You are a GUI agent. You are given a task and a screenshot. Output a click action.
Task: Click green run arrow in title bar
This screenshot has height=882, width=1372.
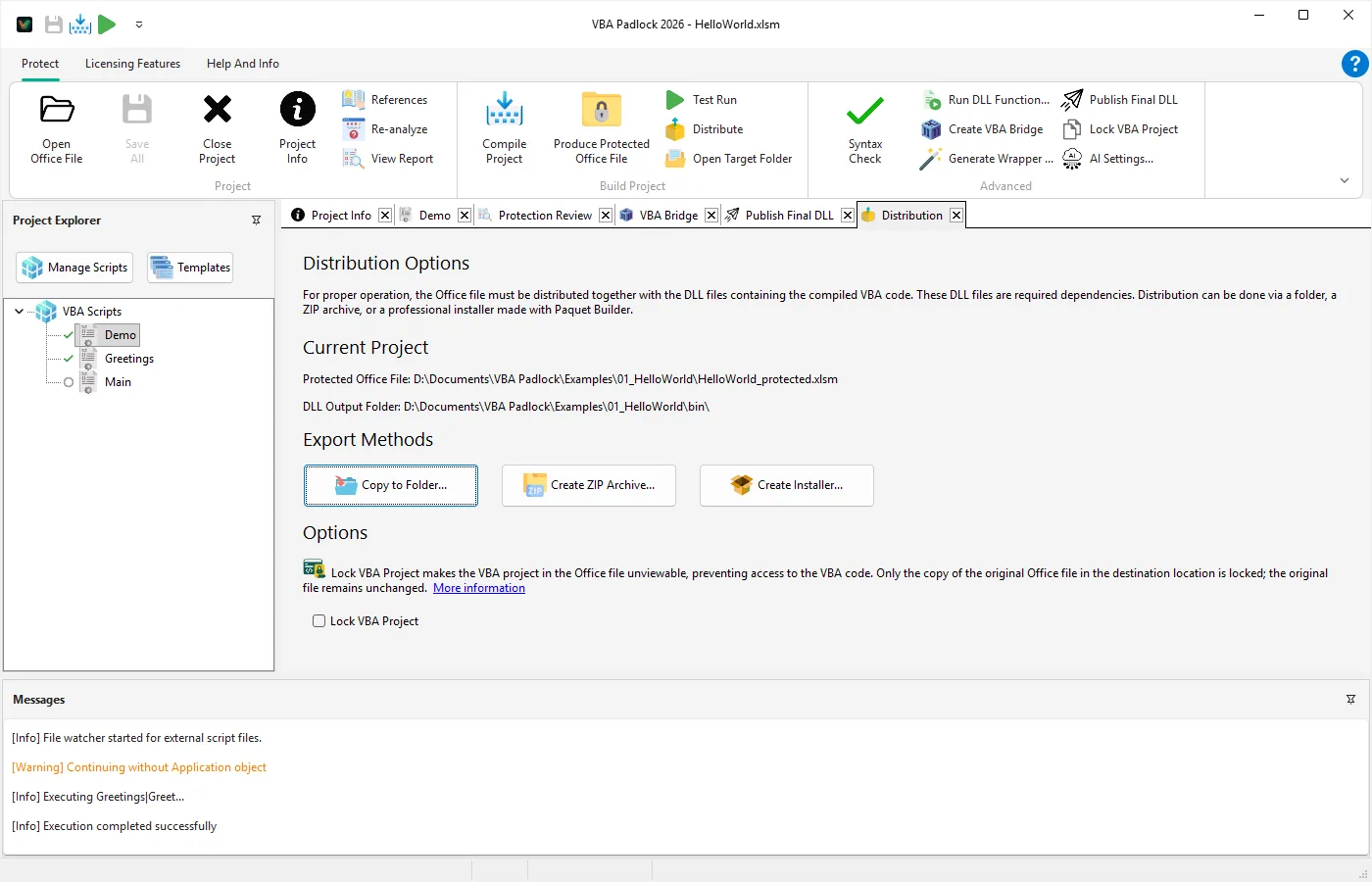coord(107,24)
